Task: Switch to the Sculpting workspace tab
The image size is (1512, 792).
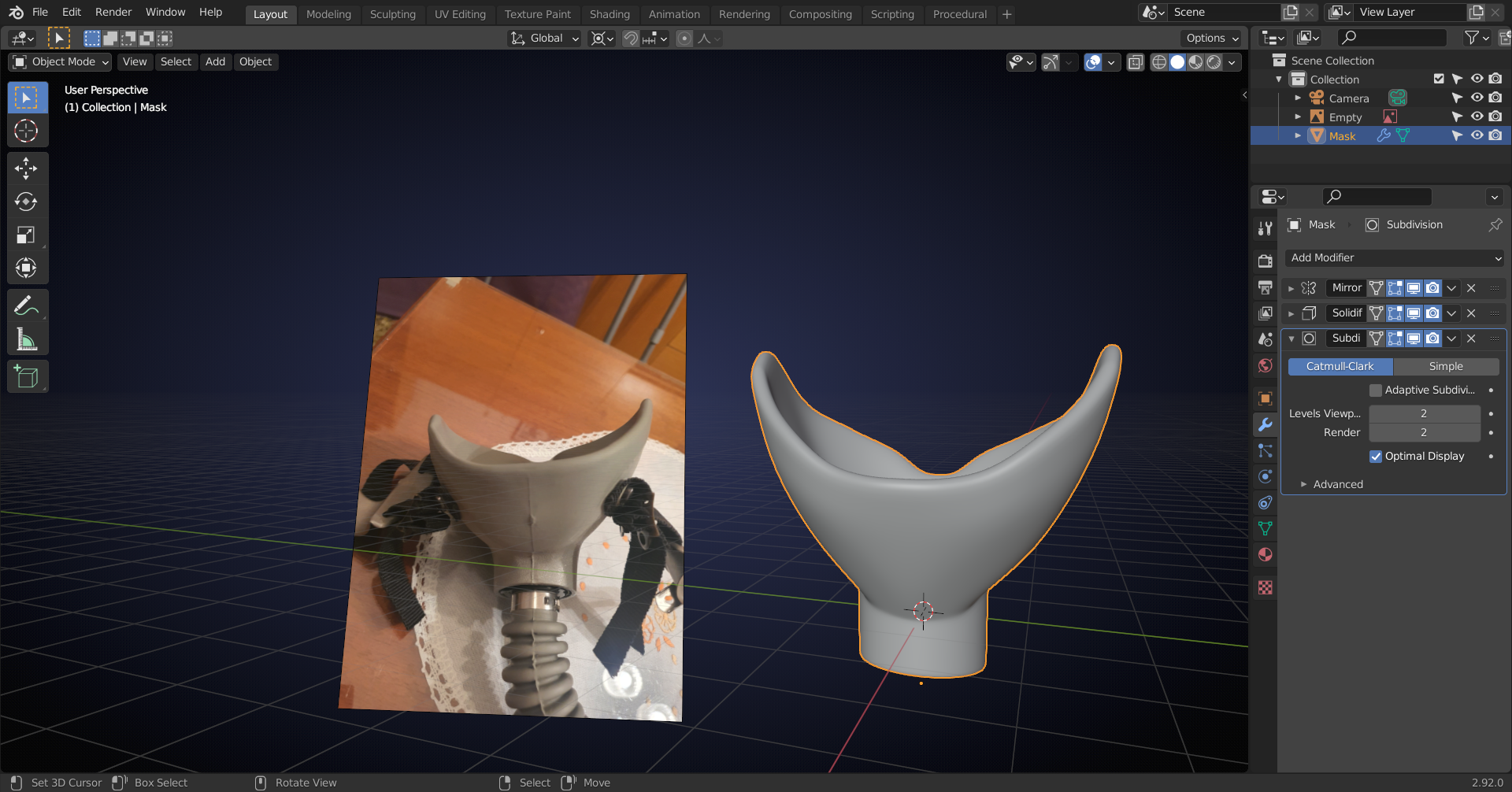Action: pyautogui.click(x=392, y=14)
